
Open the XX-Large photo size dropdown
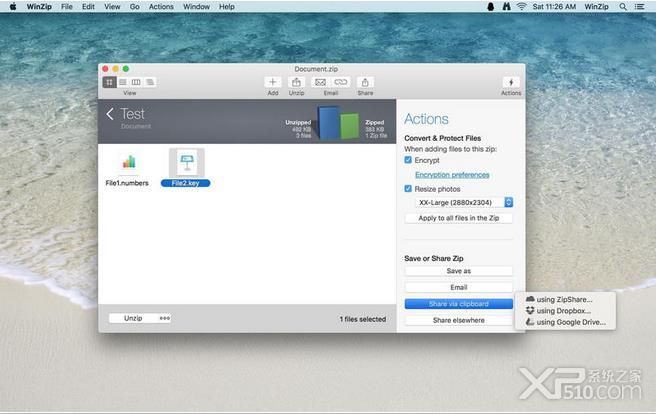464,202
